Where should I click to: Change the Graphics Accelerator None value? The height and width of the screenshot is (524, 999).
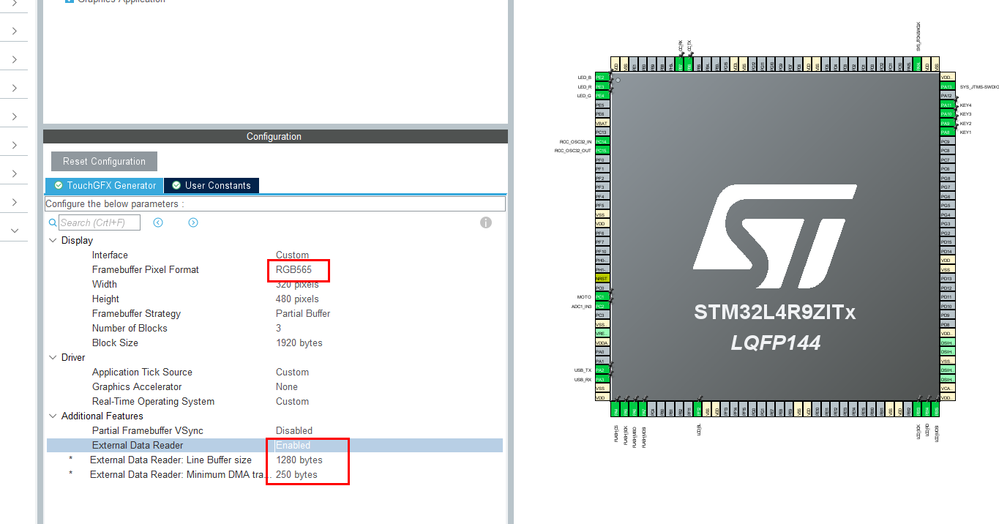[287, 387]
